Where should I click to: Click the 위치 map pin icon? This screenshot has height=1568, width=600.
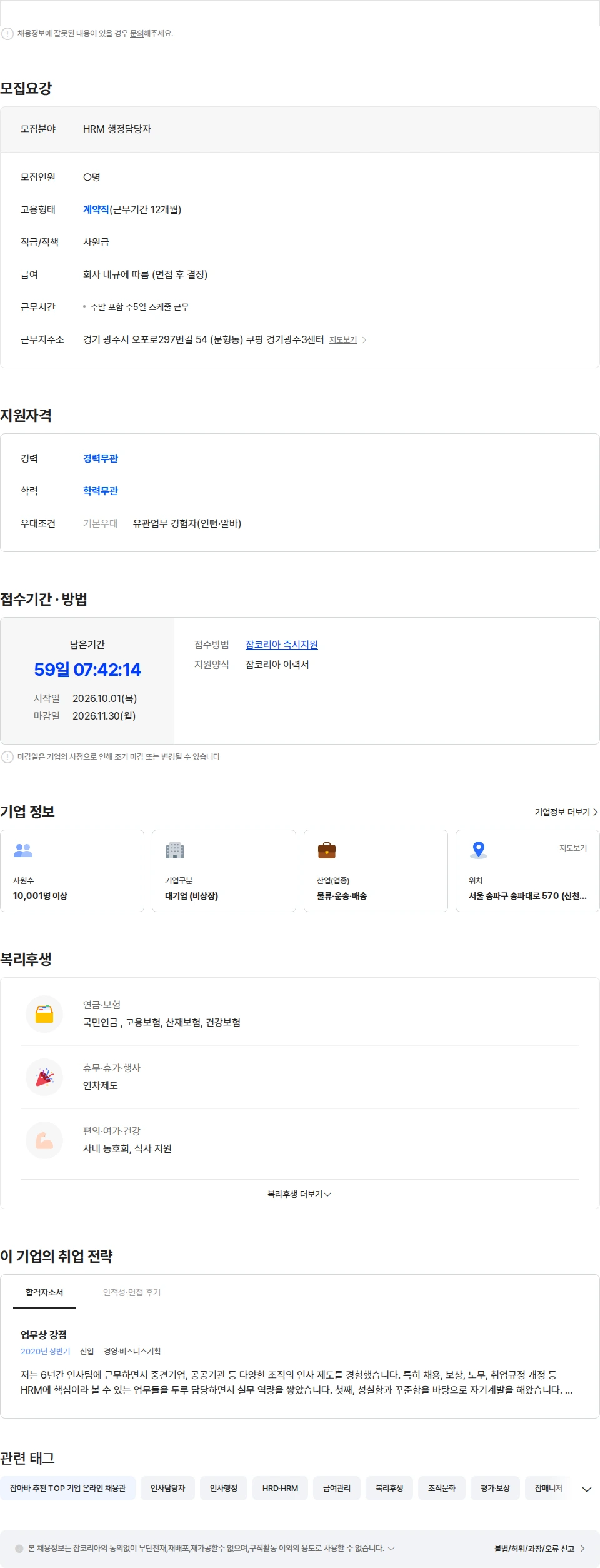coord(479,850)
